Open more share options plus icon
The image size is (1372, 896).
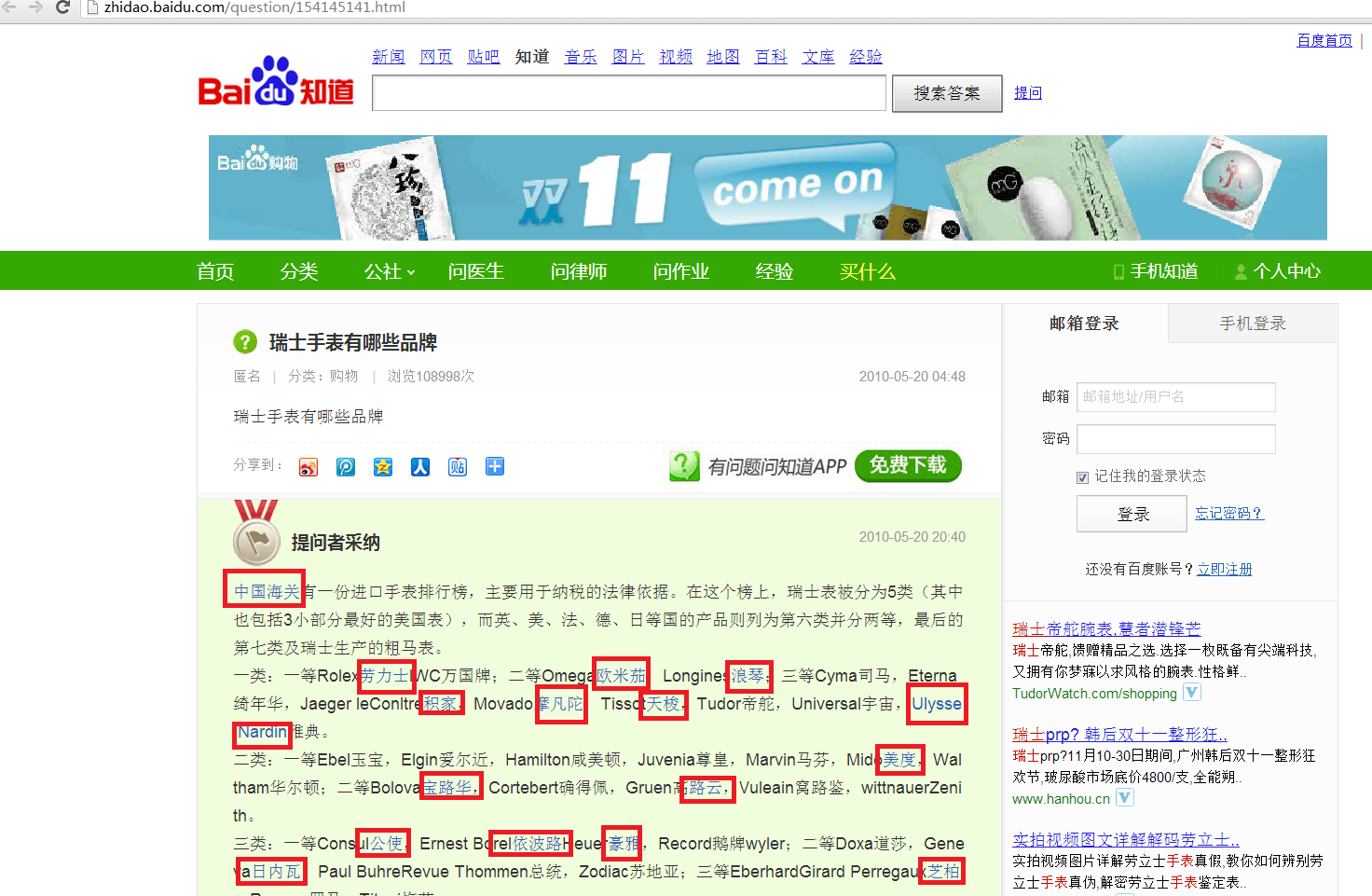point(495,467)
